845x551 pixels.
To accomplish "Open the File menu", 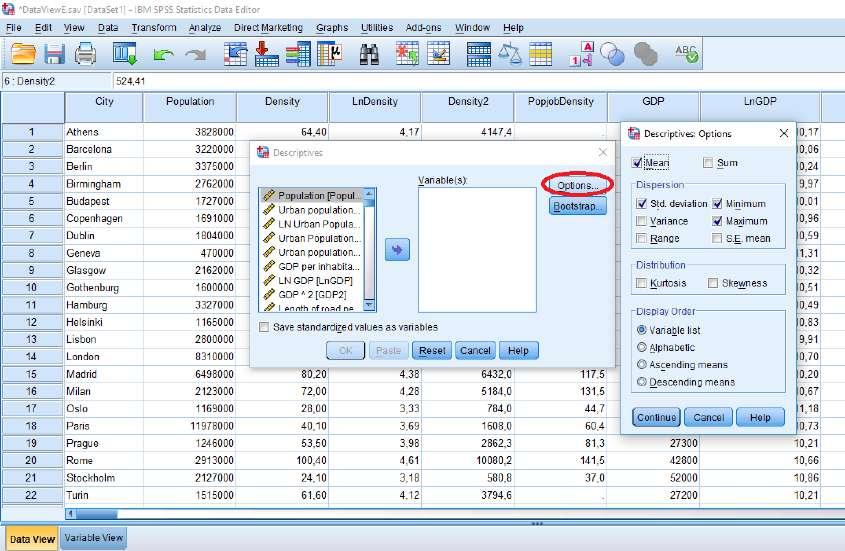I will [14, 27].
